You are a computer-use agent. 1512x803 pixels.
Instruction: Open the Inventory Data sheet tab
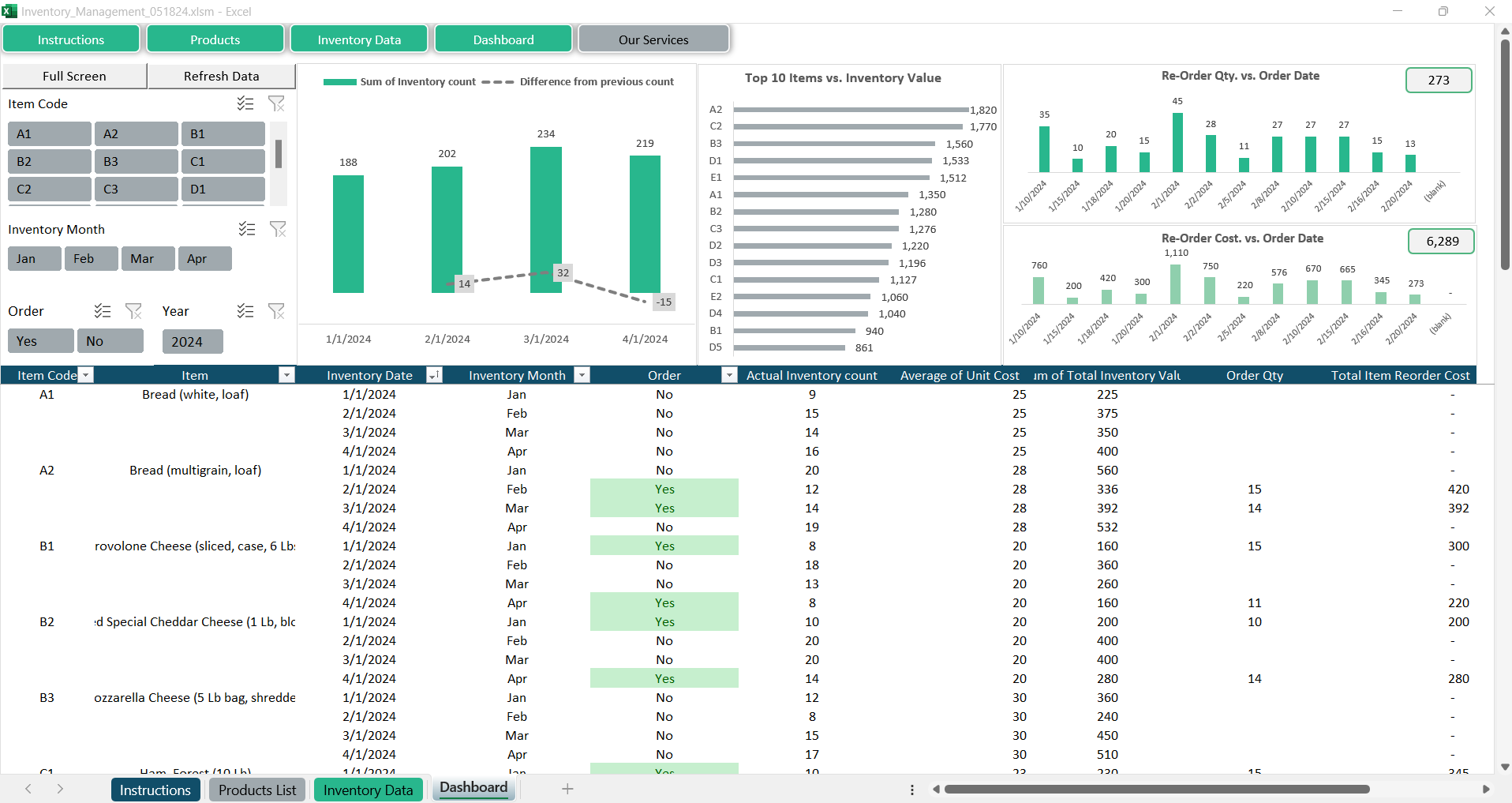coord(368,790)
